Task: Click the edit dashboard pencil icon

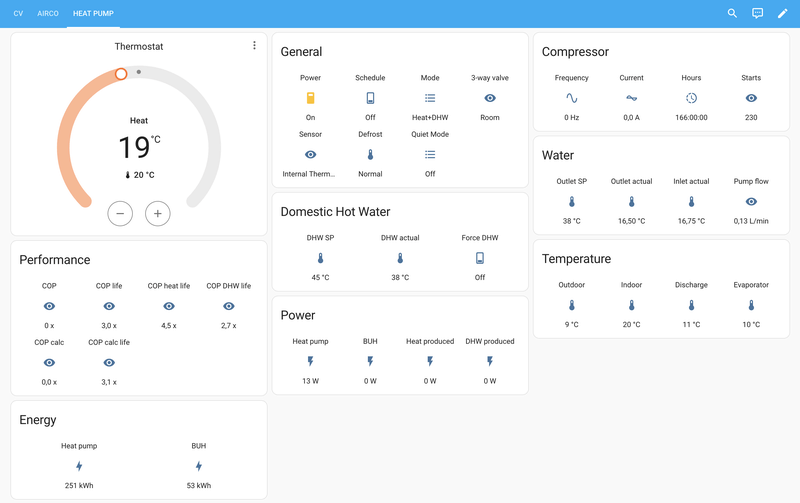Action: click(782, 13)
